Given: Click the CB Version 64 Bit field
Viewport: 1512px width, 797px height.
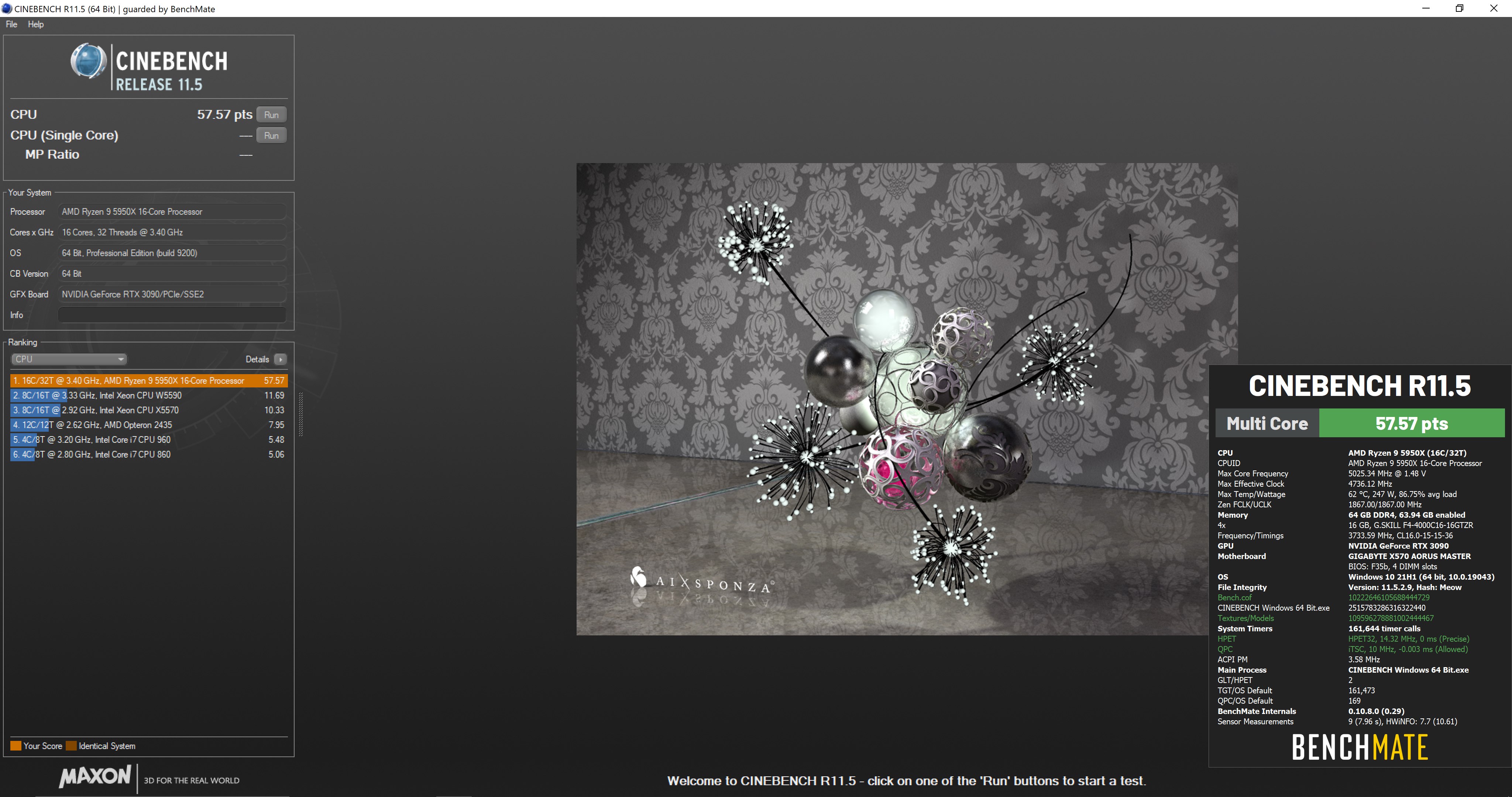Looking at the screenshot, I should [172, 273].
